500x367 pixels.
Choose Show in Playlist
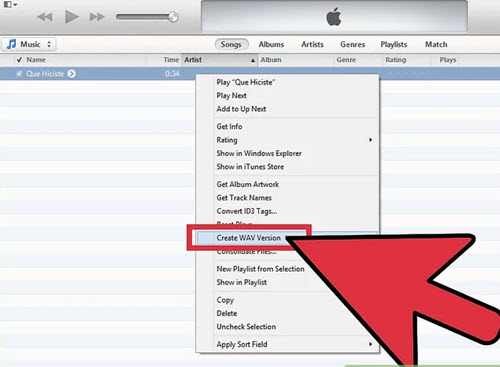pyautogui.click(x=242, y=282)
